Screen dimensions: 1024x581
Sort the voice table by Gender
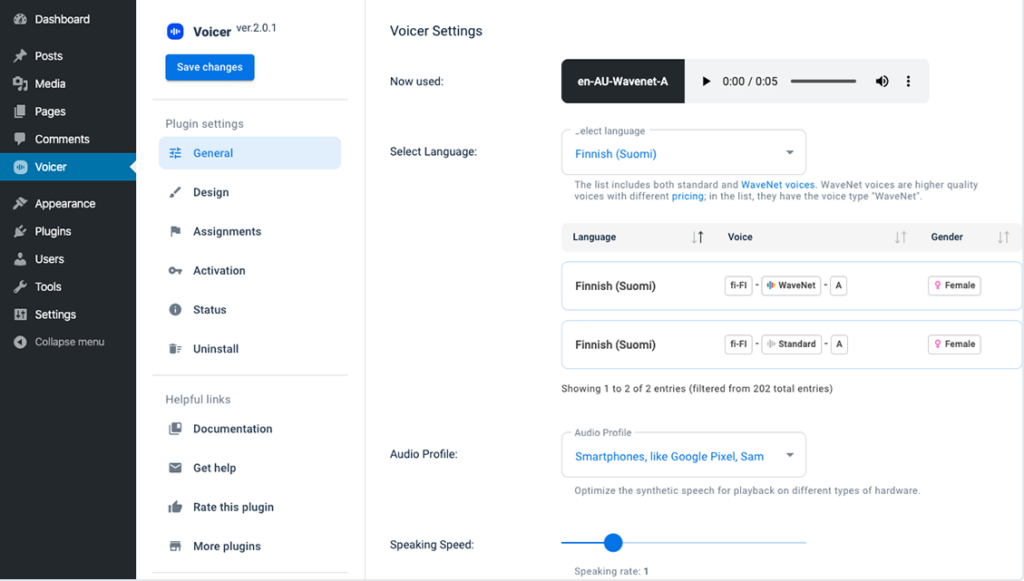pyautogui.click(x=1001, y=237)
